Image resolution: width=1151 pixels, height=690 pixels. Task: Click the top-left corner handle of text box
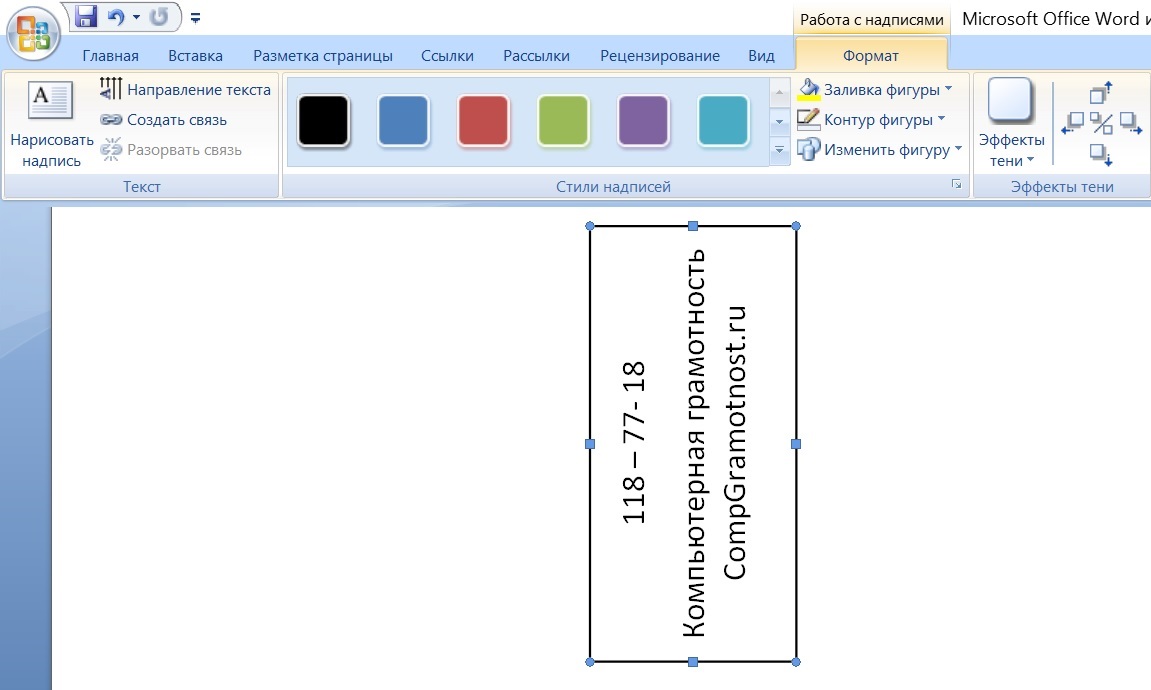tap(590, 226)
